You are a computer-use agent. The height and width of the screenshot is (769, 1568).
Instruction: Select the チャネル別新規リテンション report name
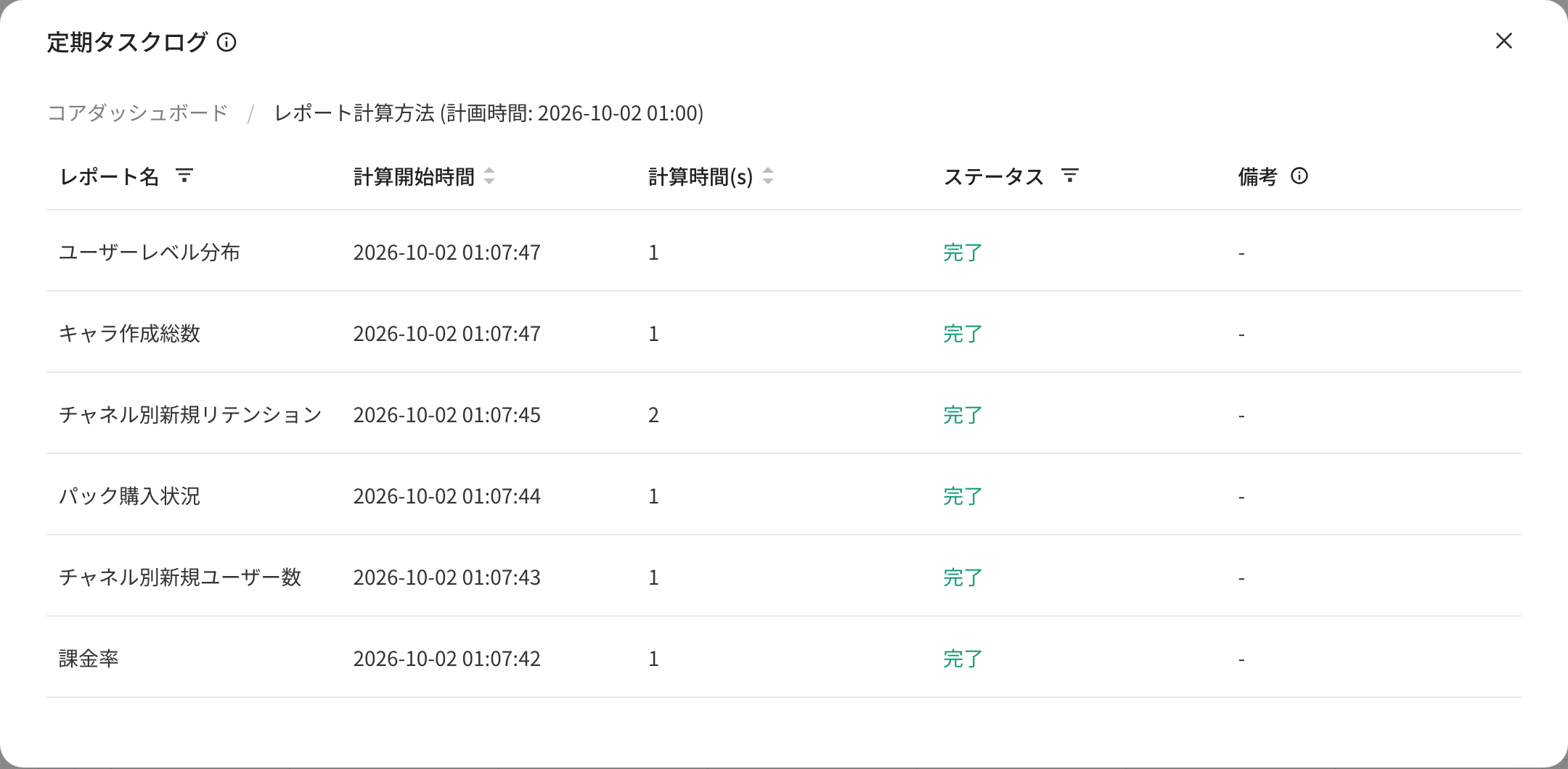[x=190, y=415]
